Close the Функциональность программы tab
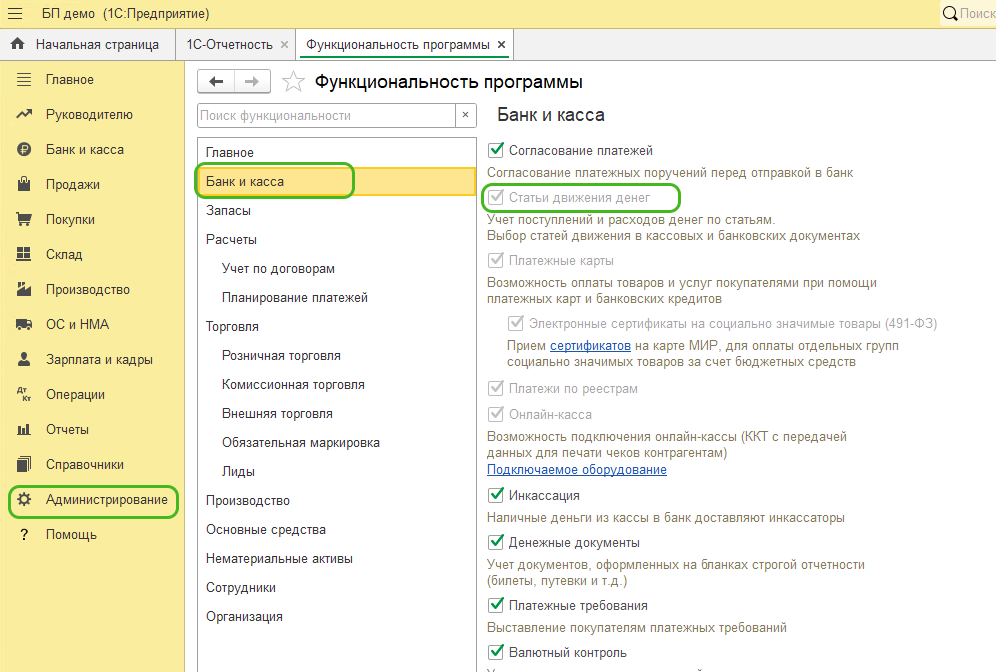The width and height of the screenshot is (996, 672). [x=502, y=45]
